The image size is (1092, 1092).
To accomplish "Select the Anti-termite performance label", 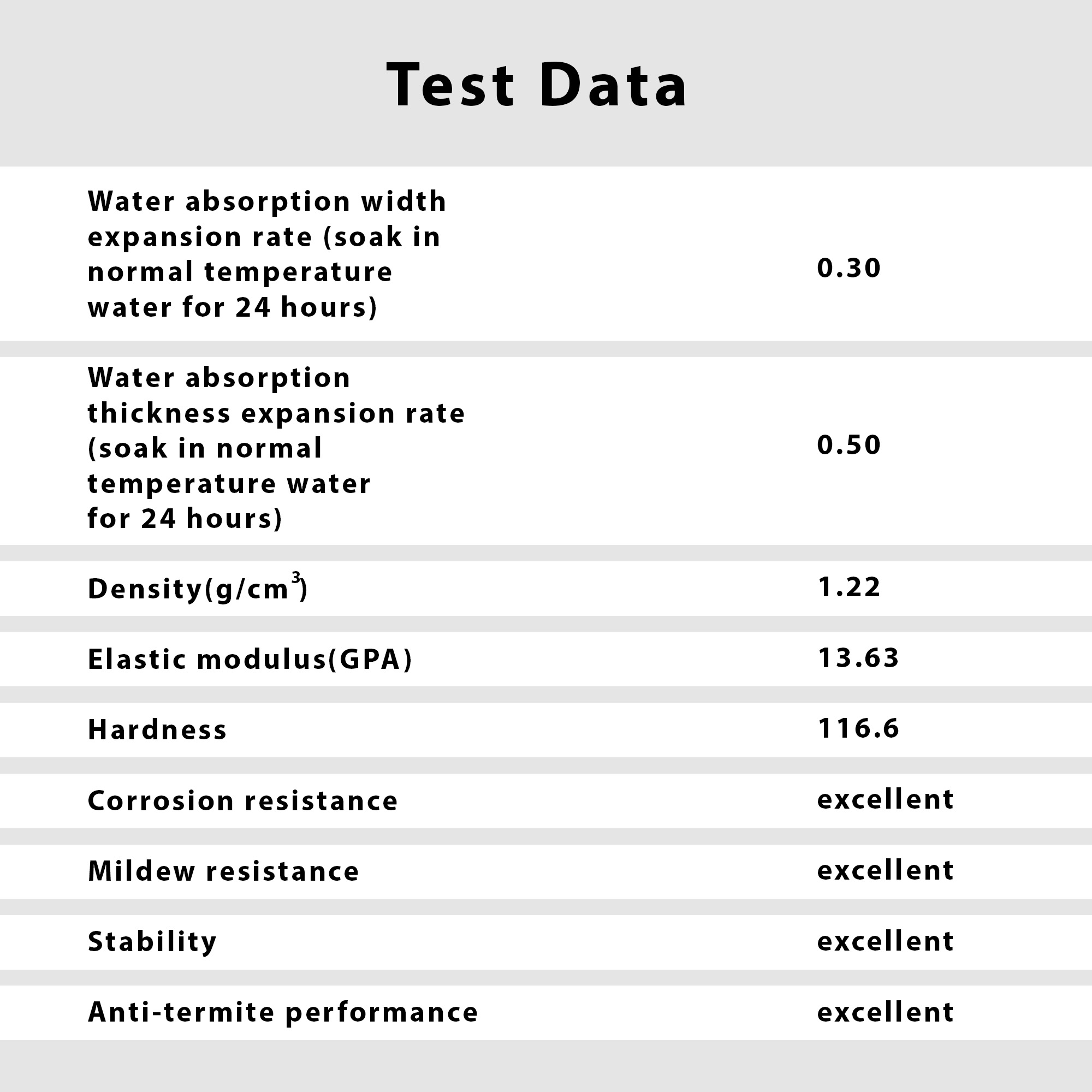I will point(283,1013).
